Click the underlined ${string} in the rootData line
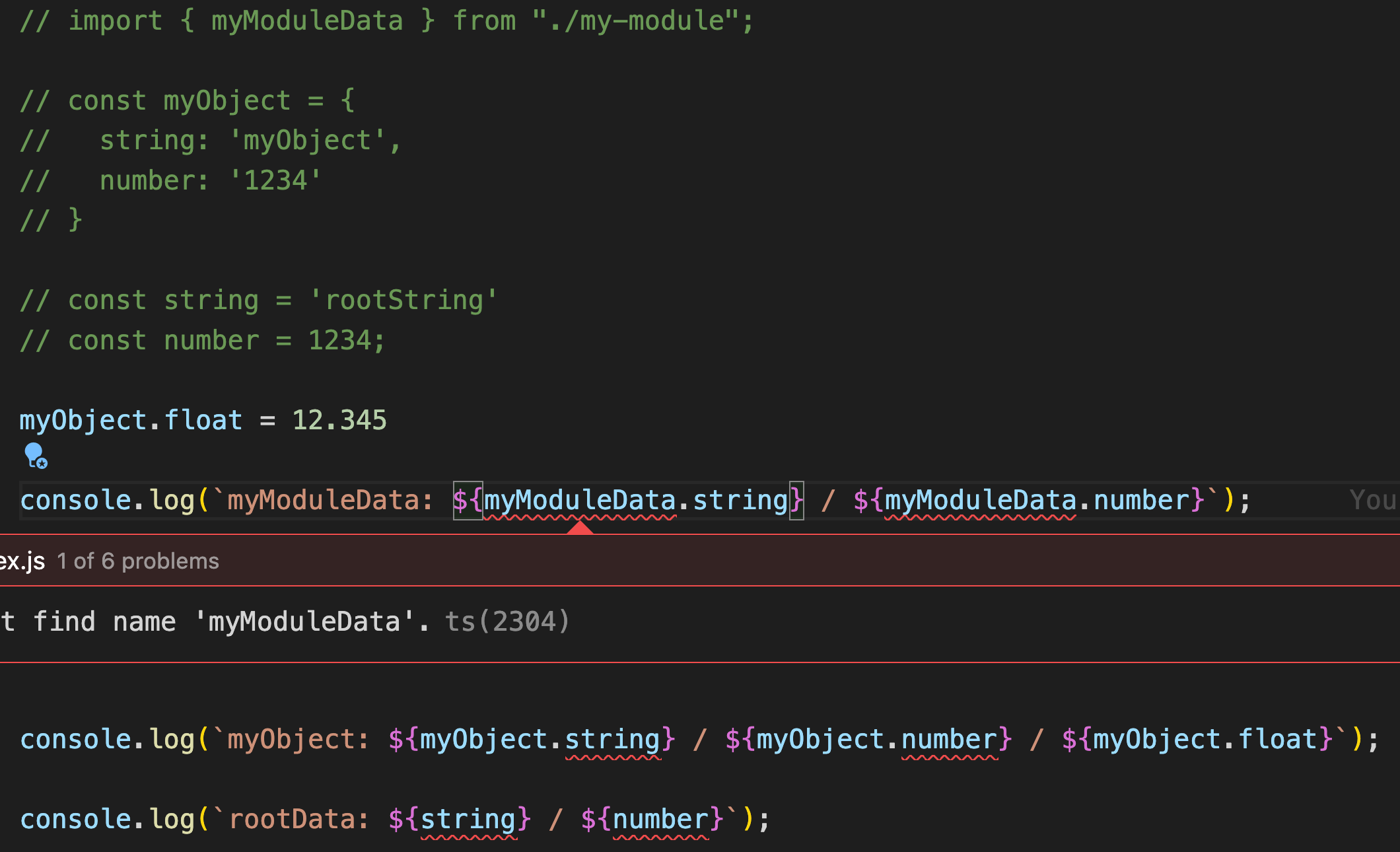Screen dimensions: 1400x852 pyautogui.click(x=468, y=820)
